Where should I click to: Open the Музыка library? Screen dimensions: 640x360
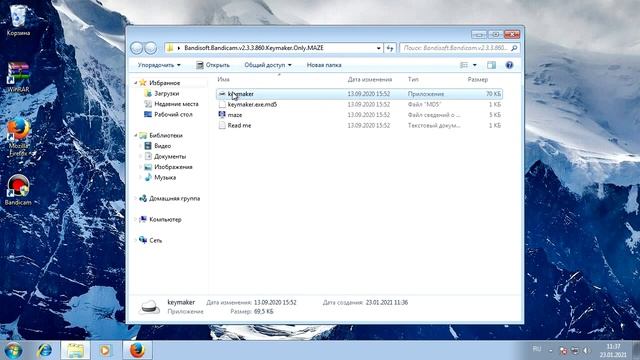coord(165,178)
